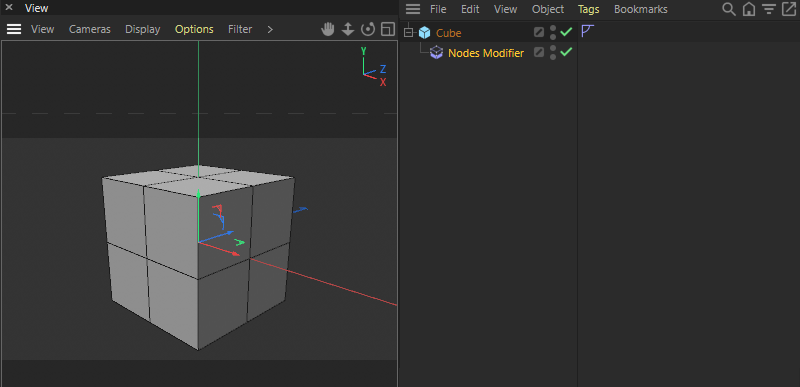
Task: Click the search magnifier icon
Action: [x=729, y=9]
